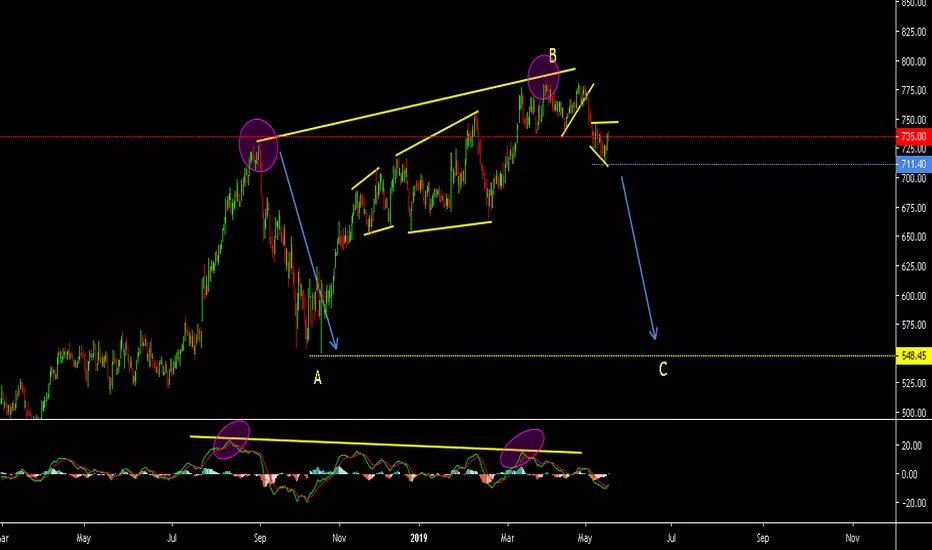This screenshot has width=932, height=550.
Task: Click the 625.00 price axis label
Action: (914, 266)
